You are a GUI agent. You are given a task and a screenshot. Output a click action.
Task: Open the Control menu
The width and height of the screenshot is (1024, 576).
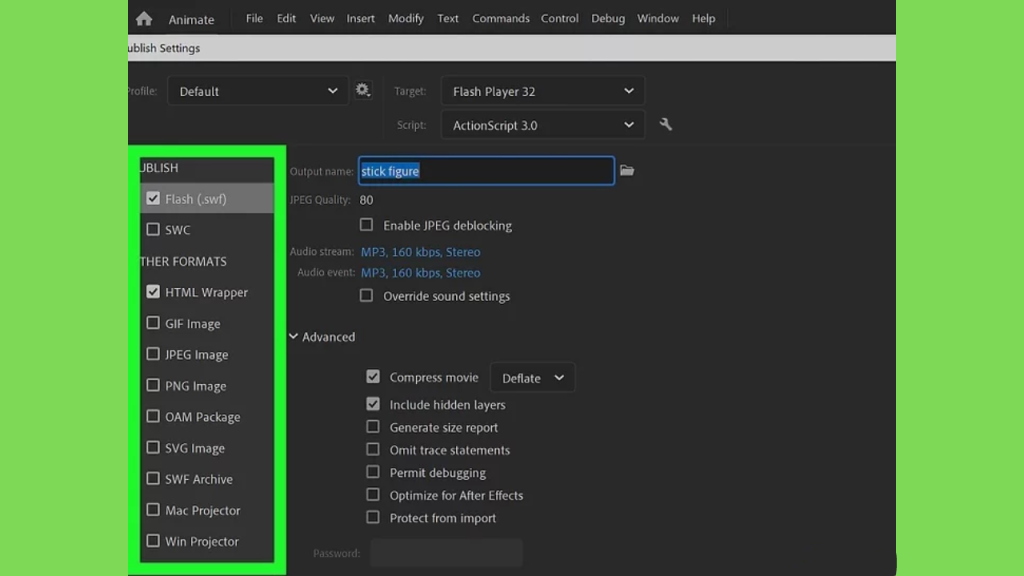[x=560, y=18]
